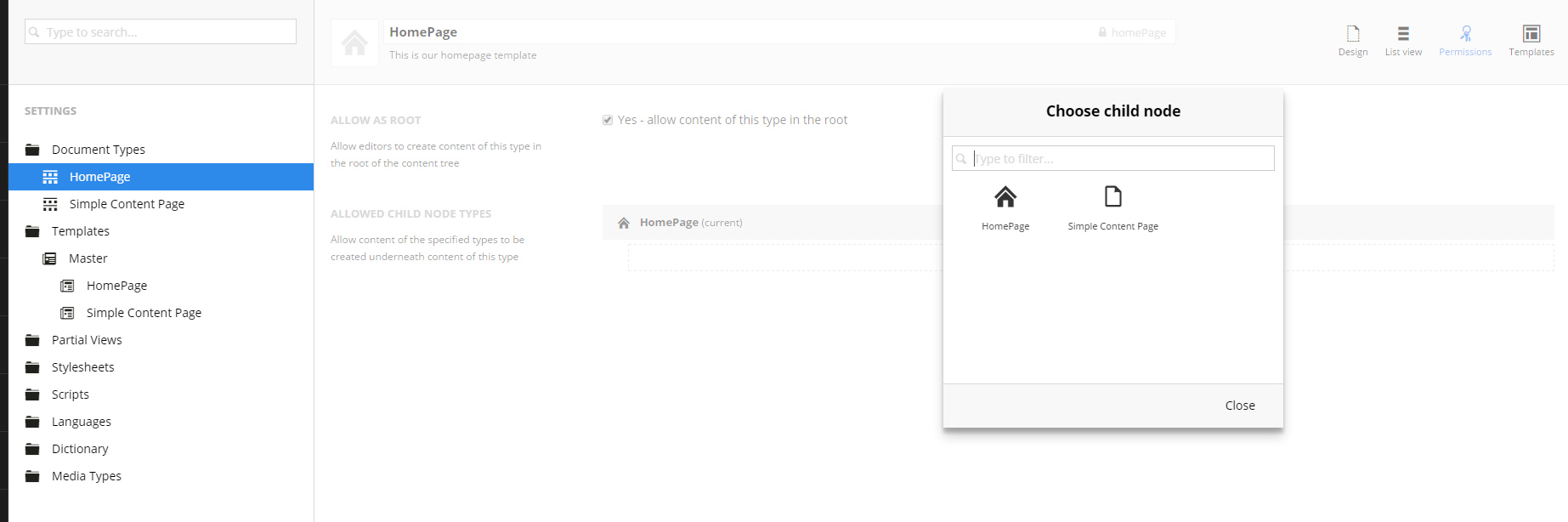Click the Stylesheets folder icon
The image size is (1568, 522).
(32, 367)
